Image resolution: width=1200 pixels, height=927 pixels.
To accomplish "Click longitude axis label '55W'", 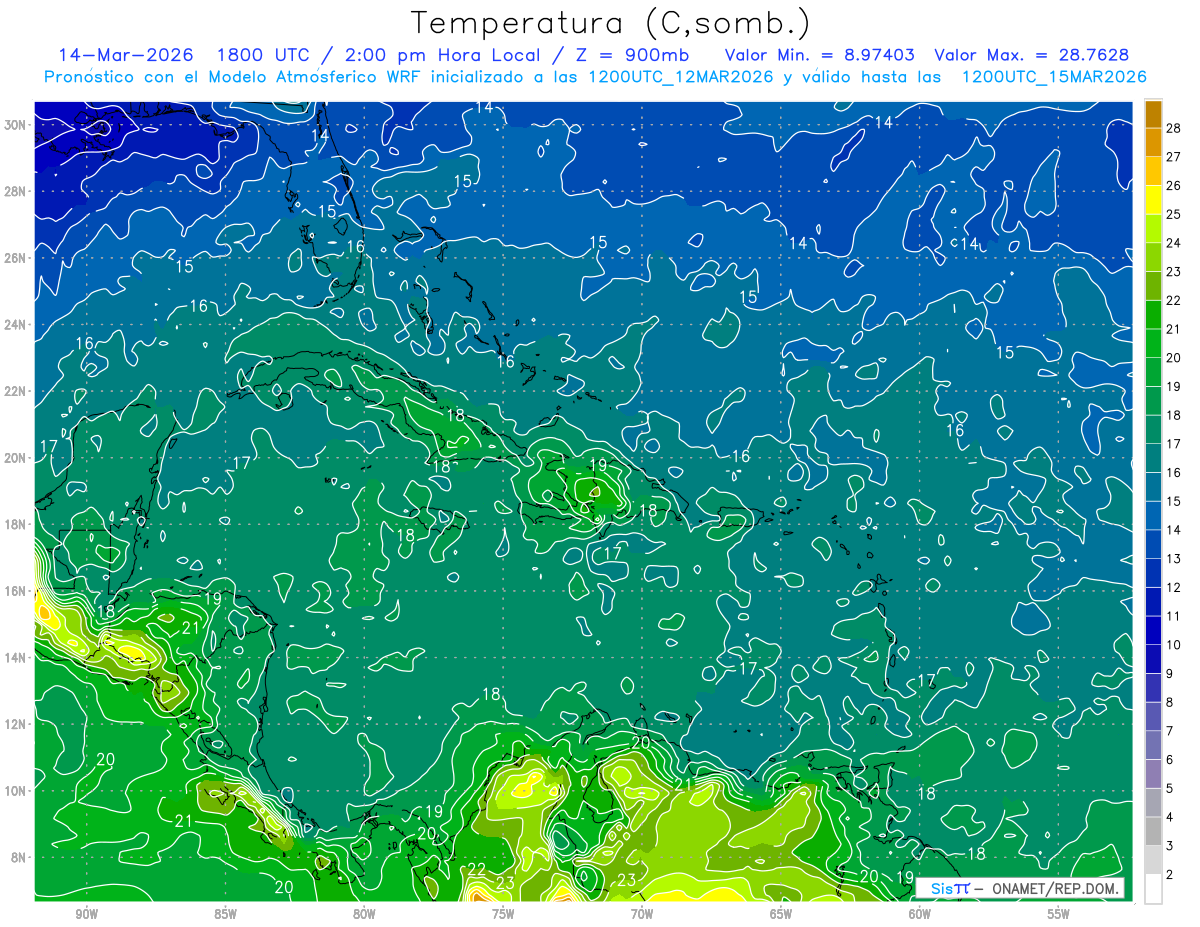I will tap(1059, 914).
